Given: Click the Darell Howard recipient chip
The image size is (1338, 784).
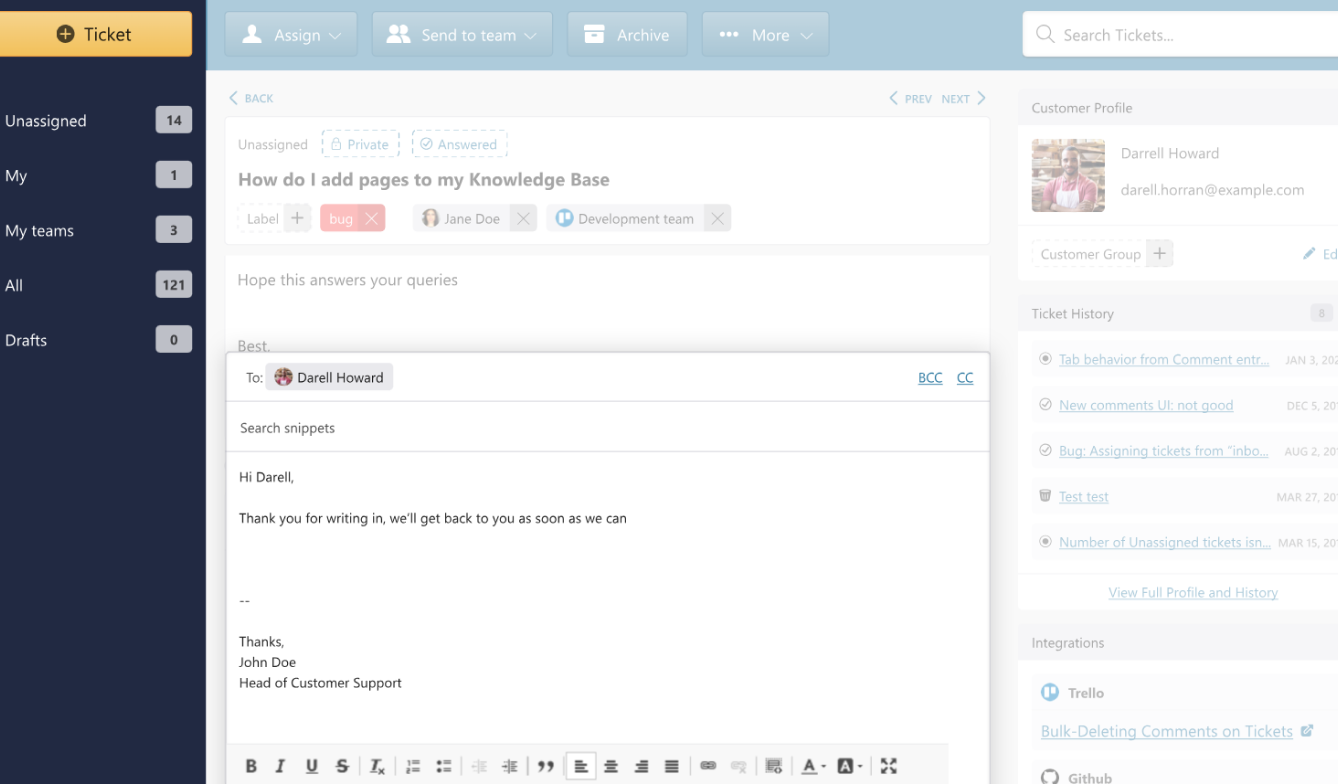Looking at the screenshot, I should point(329,377).
